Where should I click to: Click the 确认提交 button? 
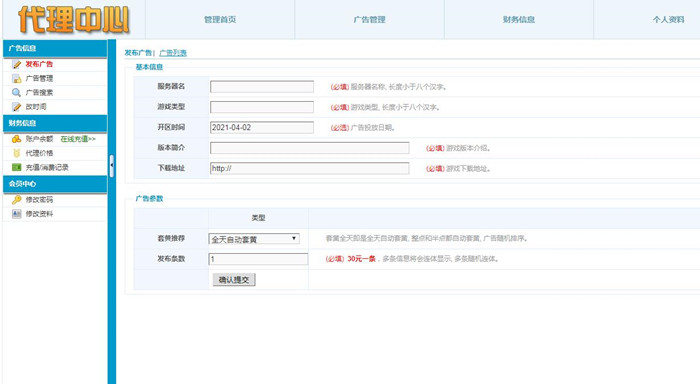point(234,280)
